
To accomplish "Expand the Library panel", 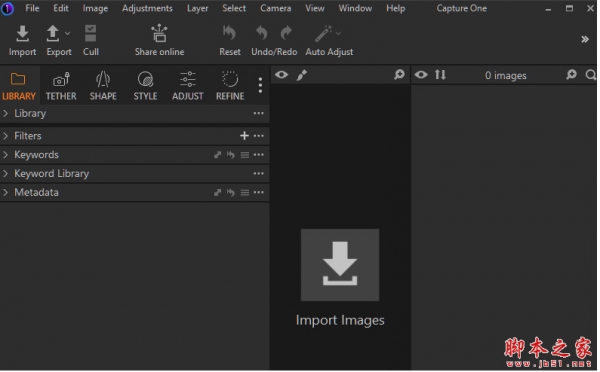I will (x=5, y=113).
